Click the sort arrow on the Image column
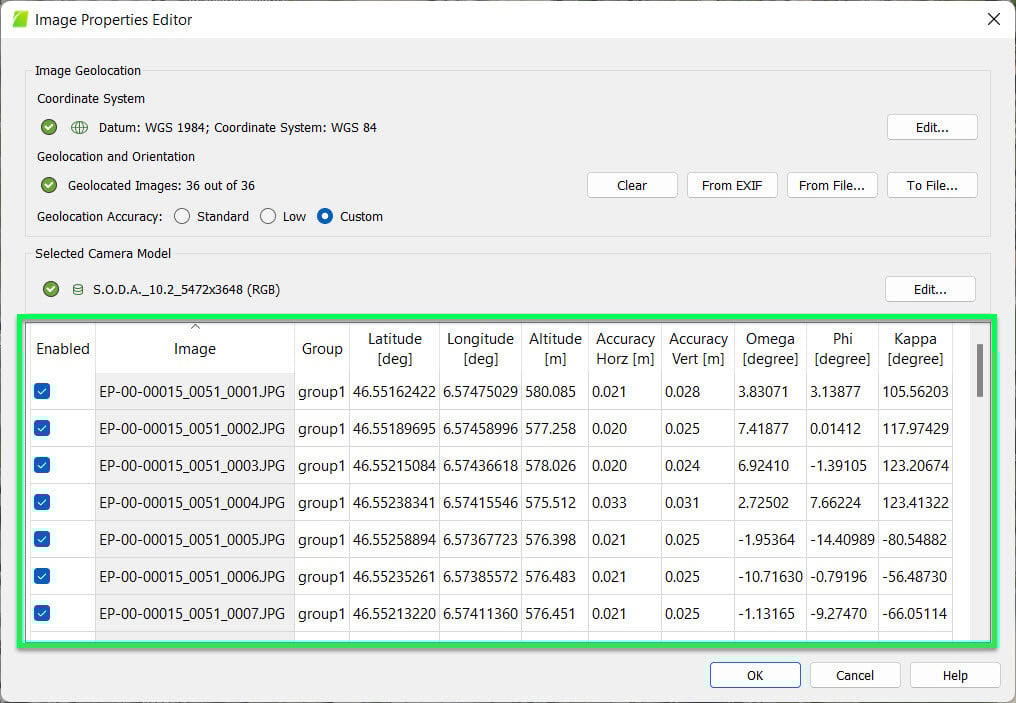The width and height of the screenshot is (1016, 703). point(194,325)
